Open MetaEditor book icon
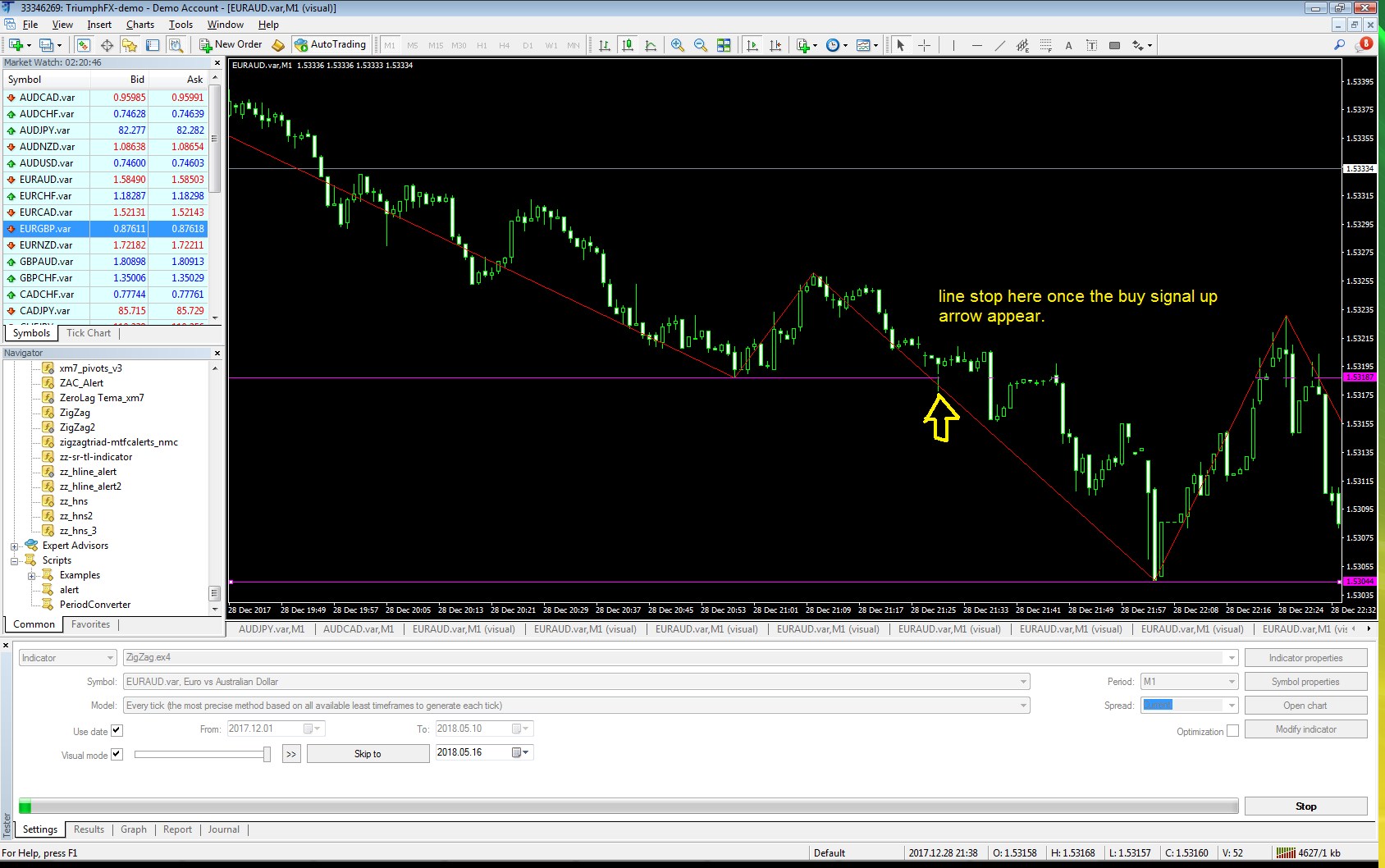 (278, 45)
